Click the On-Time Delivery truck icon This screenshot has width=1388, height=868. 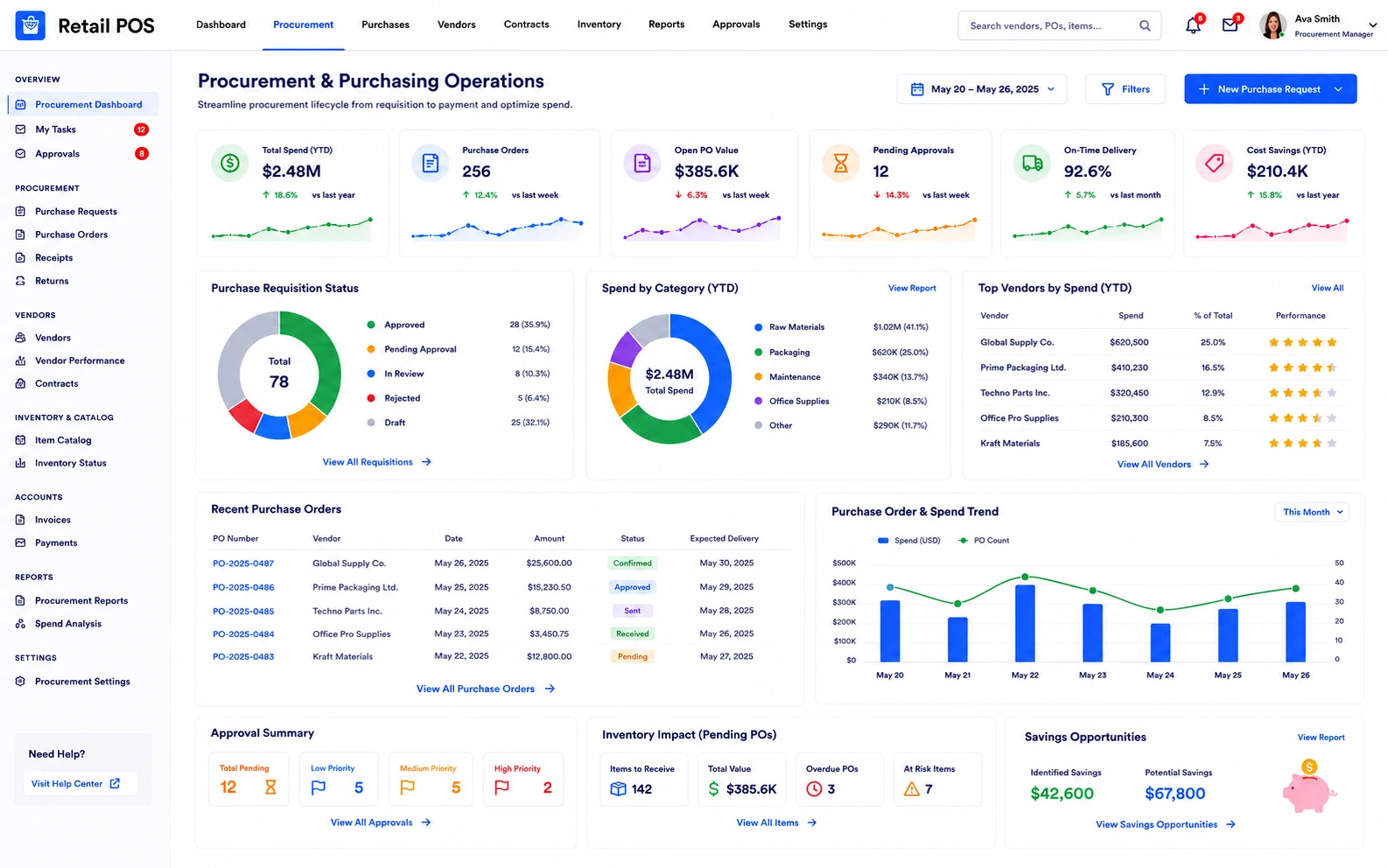click(x=1032, y=163)
